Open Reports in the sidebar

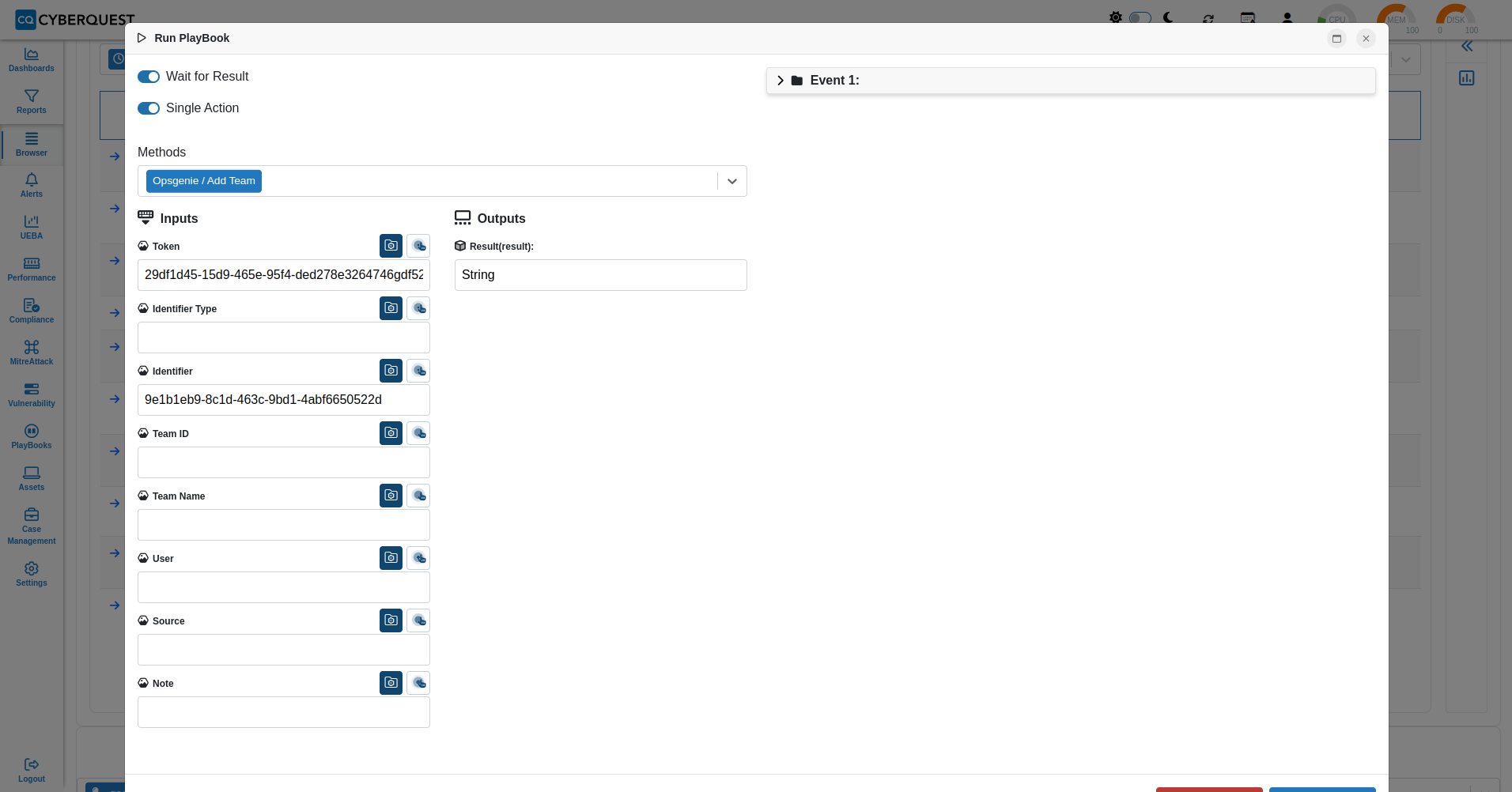pos(32,102)
